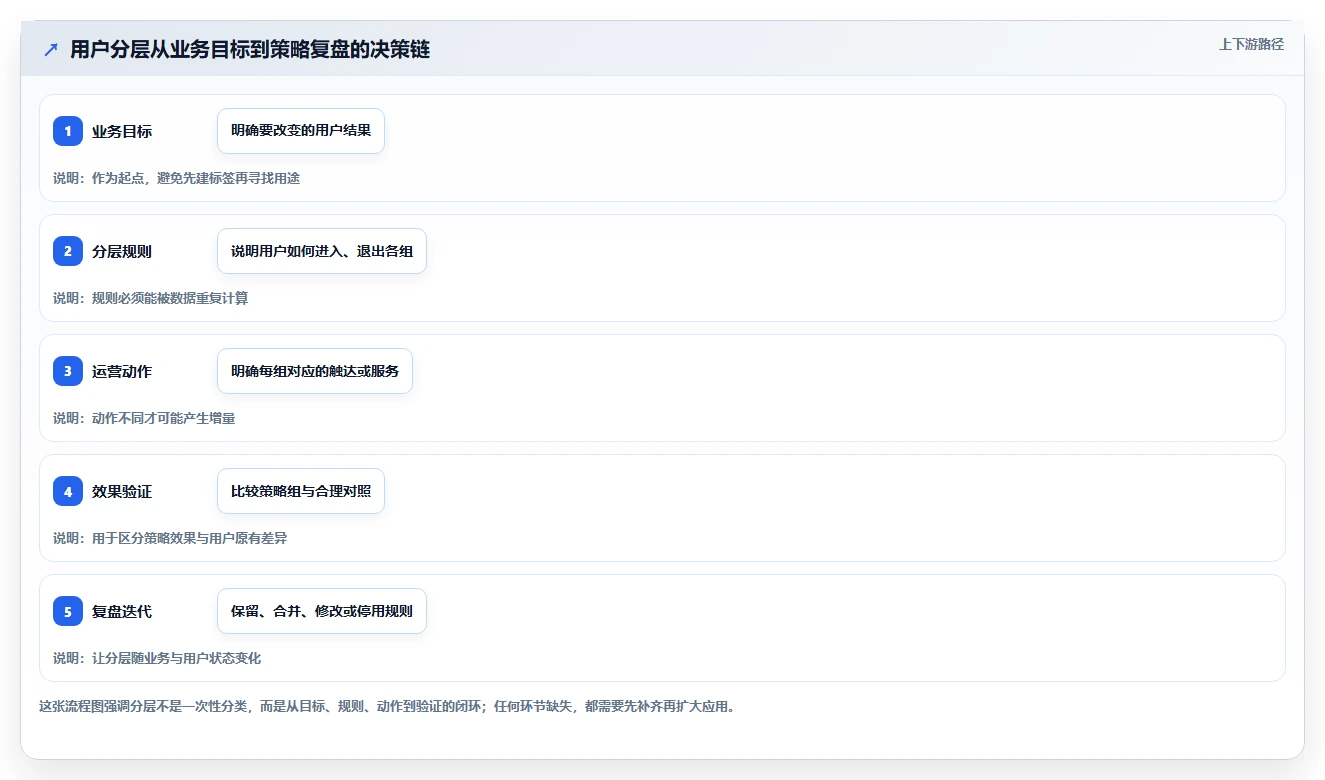
Task: Click the 复盘迭代 step label
Action: click(122, 611)
